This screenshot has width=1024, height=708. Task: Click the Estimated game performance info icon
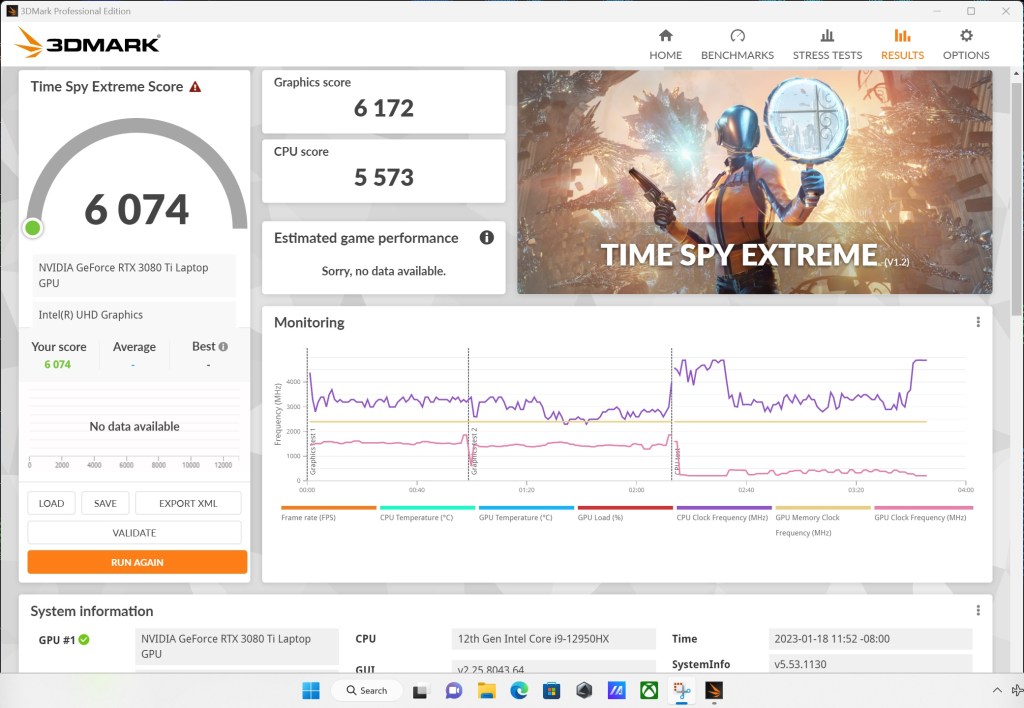point(487,238)
